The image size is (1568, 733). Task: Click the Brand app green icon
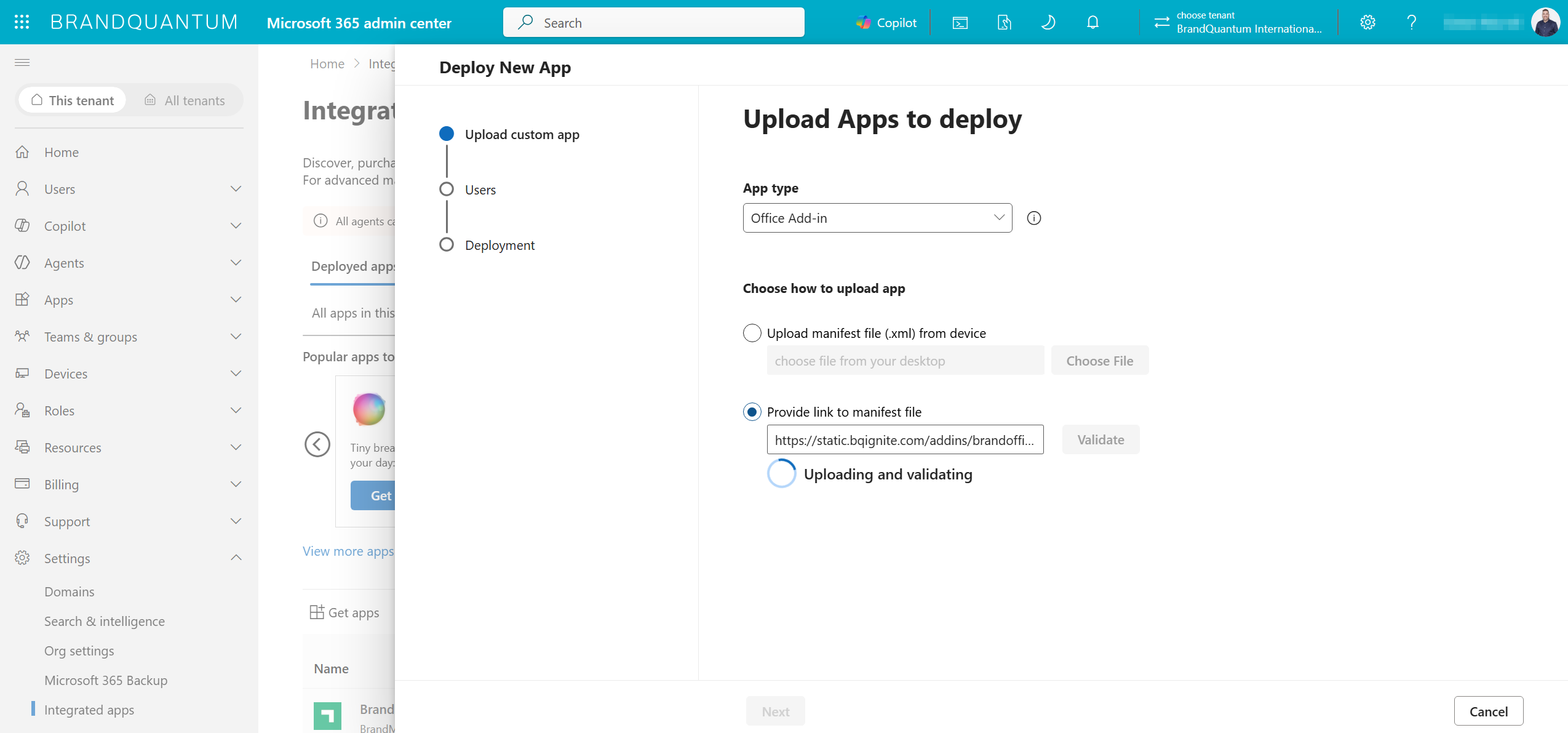(x=327, y=716)
